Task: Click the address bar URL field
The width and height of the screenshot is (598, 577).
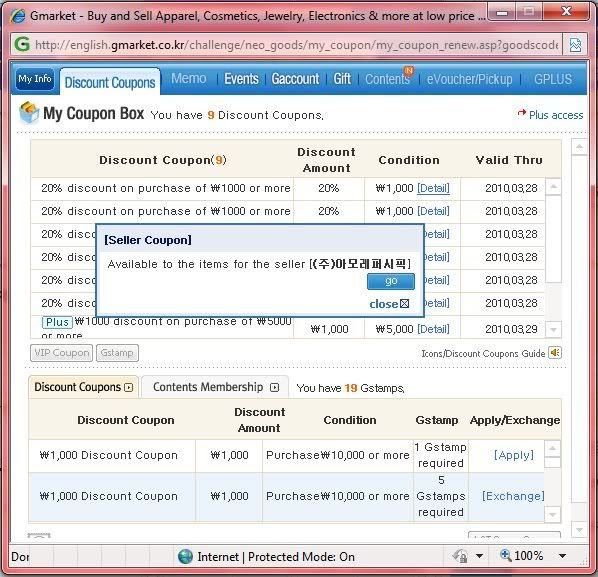Action: point(297,45)
